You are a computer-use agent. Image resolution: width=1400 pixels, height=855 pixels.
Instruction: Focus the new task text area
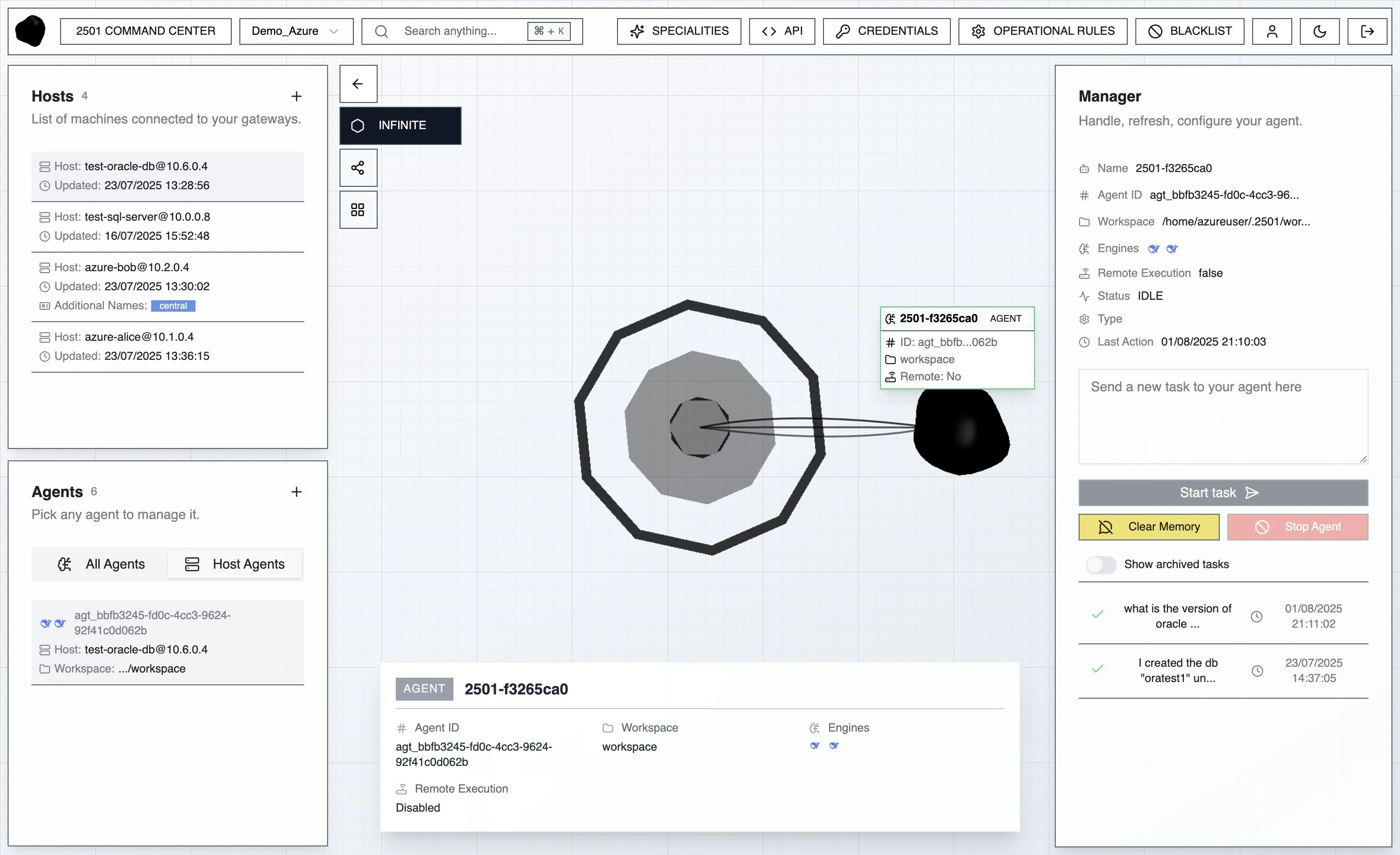pos(1223,416)
